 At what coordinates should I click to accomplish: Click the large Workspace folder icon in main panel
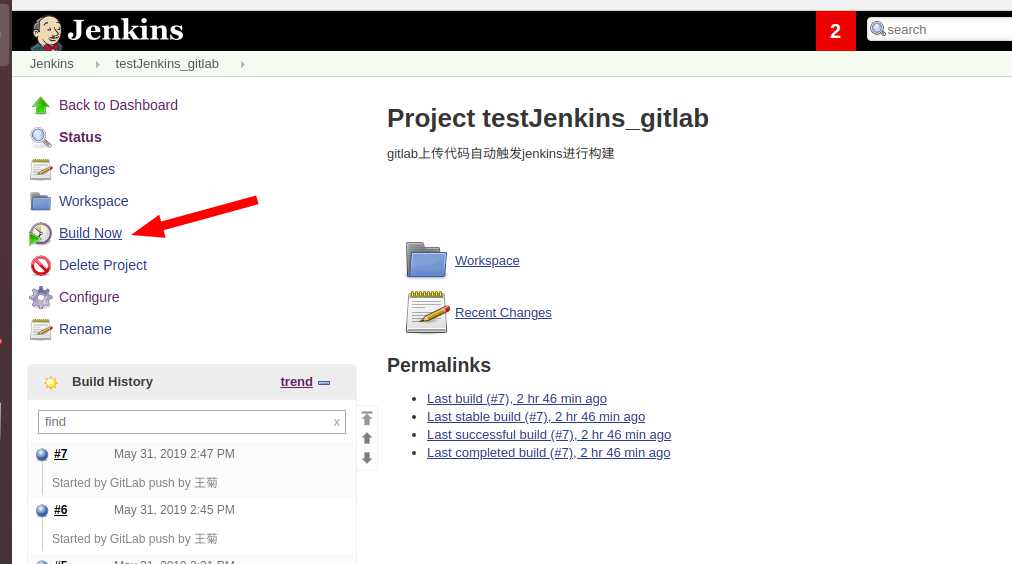click(426, 260)
